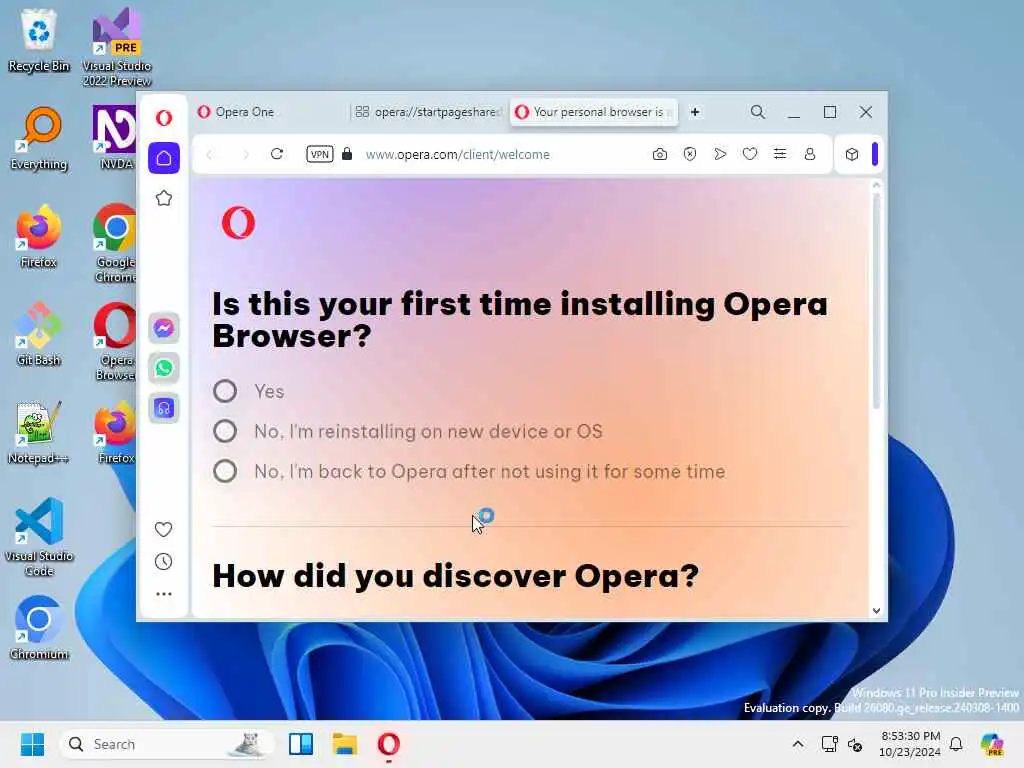Go forward to the next page
The width and height of the screenshot is (1024, 768).
point(246,155)
